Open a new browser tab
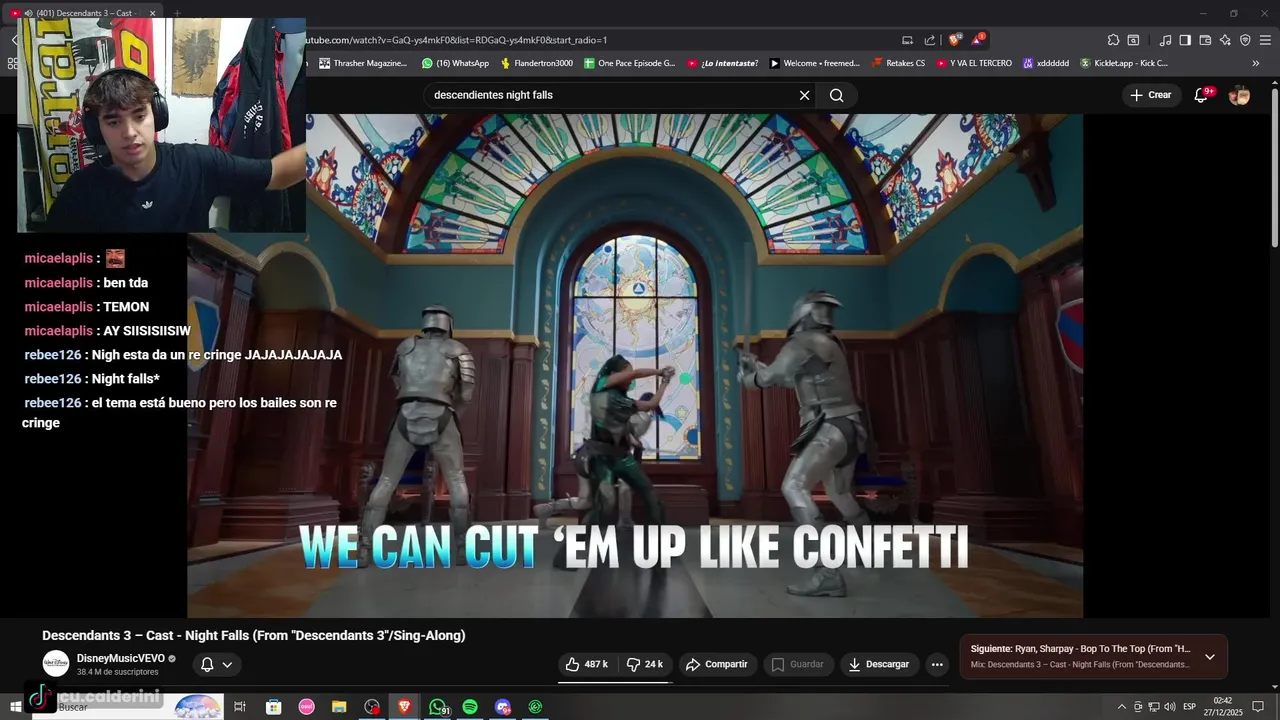The width and height of the screenshot is (1280, 720). 177,13
